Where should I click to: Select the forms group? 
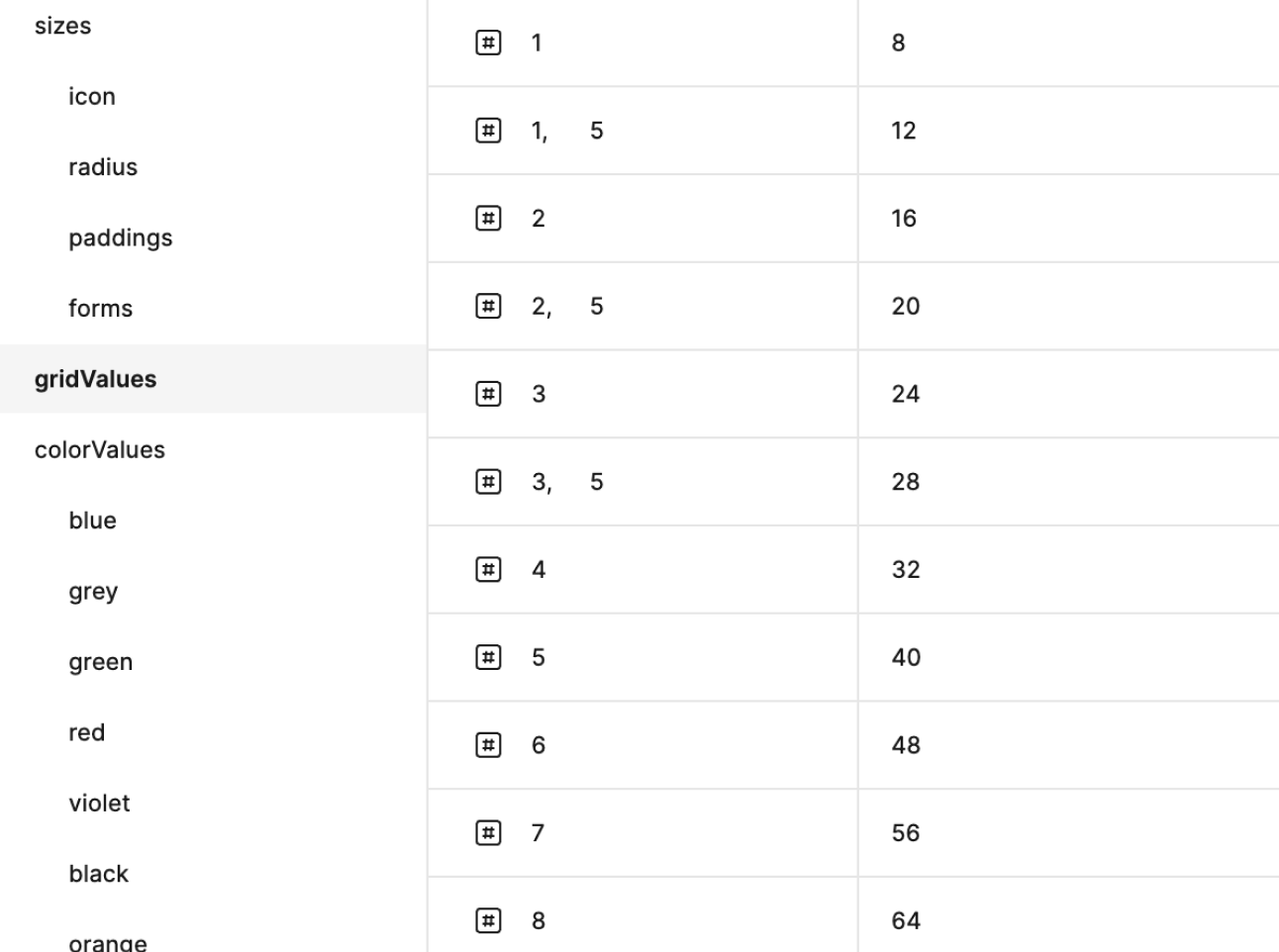tap(101, 309)
